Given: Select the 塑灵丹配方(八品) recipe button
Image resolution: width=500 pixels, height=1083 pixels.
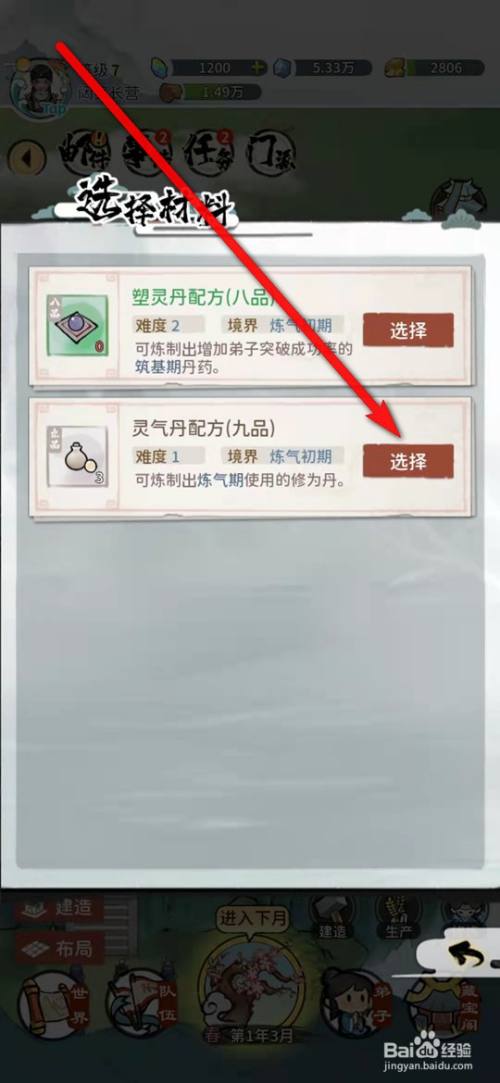Looking at the screenshot, I should click(x=408, y=331).
